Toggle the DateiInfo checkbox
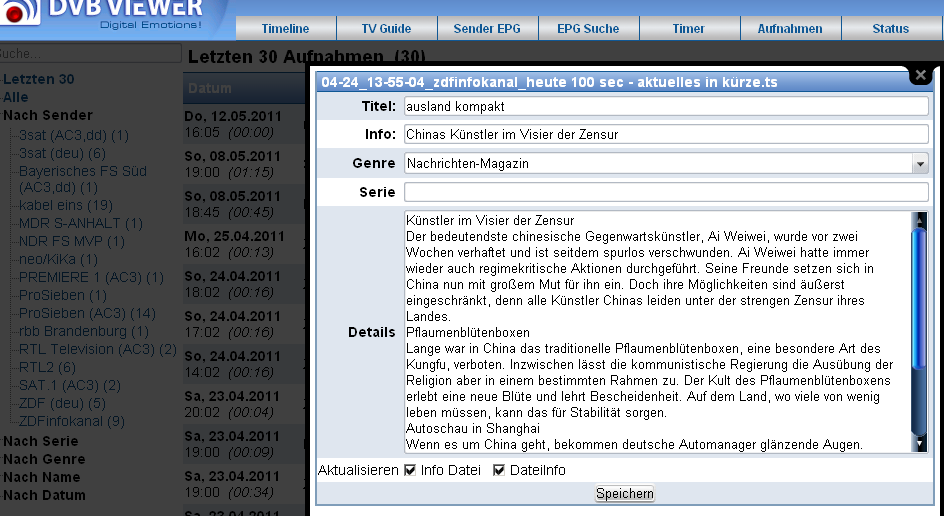Viewport: 944px width, 516px height. tap(499, 470)
